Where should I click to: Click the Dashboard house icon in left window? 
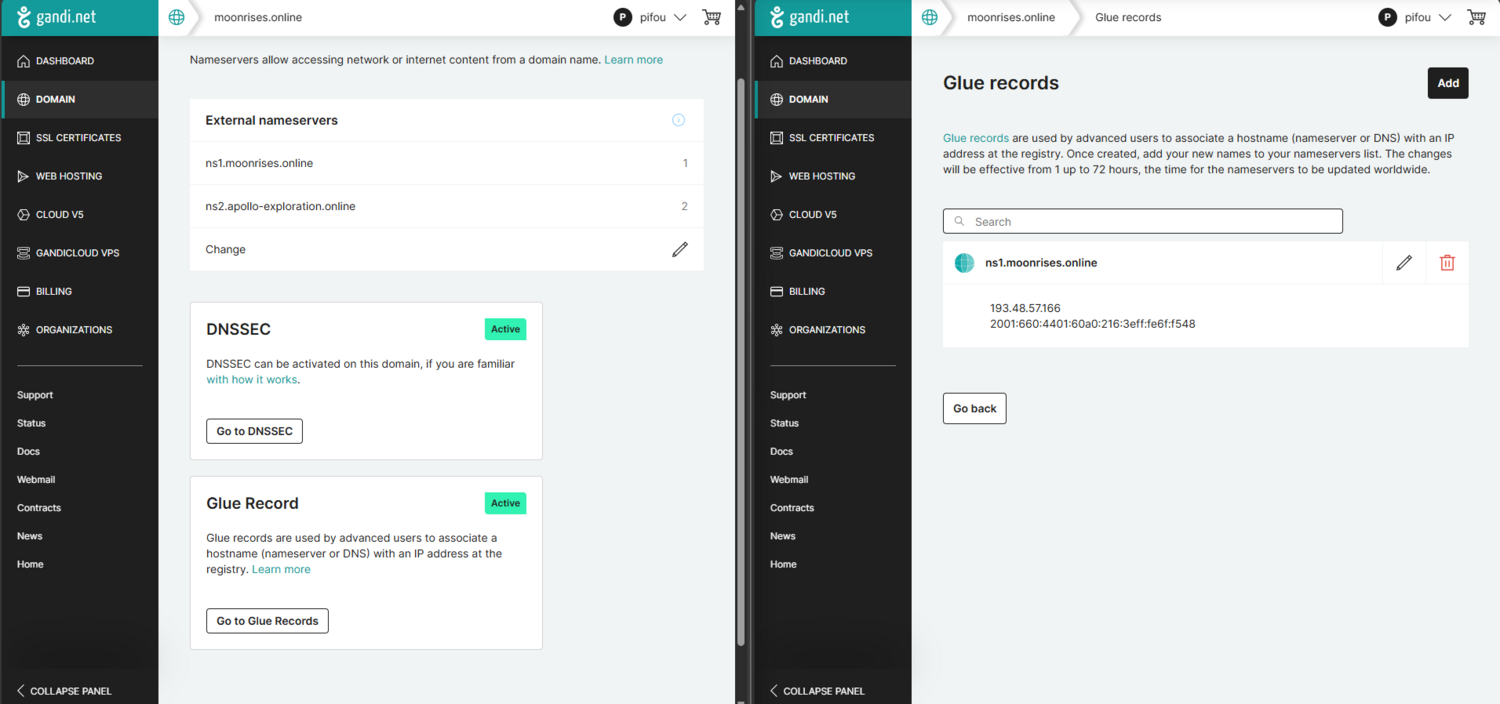(24, 61)
